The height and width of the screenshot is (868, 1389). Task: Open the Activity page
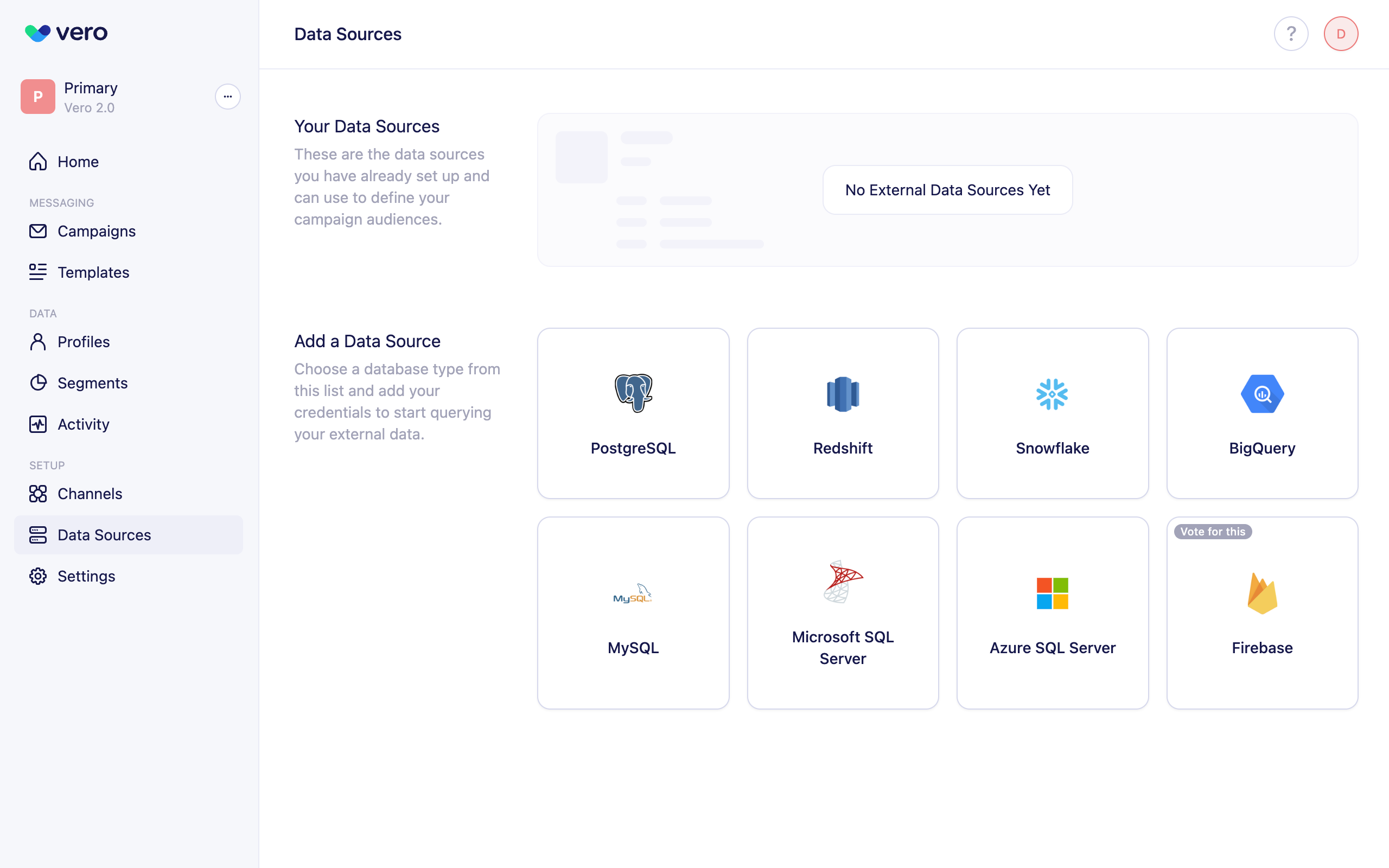coord(83,424)
